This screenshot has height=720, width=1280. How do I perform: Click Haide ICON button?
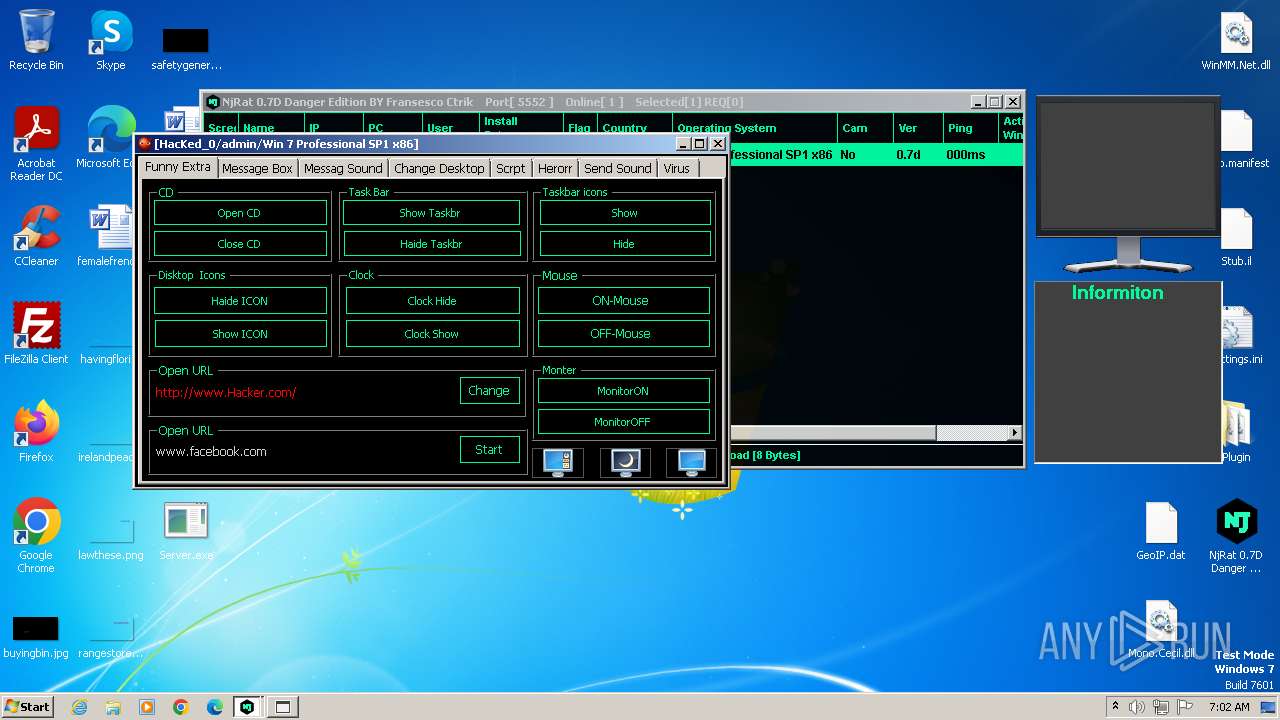tap(240, 301)
